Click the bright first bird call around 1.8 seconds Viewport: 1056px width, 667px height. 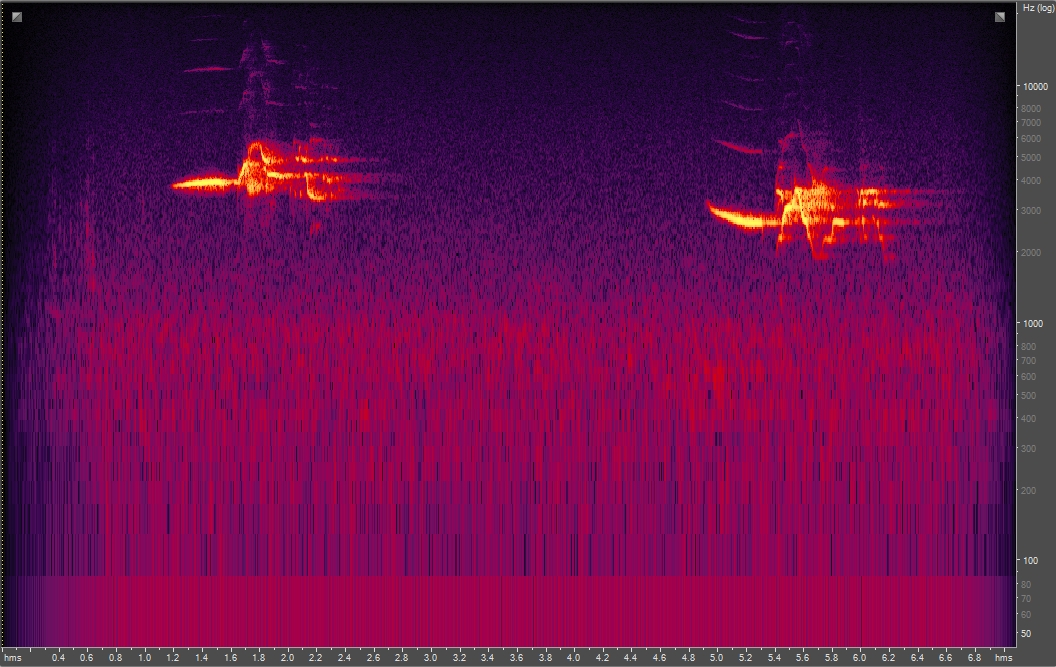tap(257, 170)
